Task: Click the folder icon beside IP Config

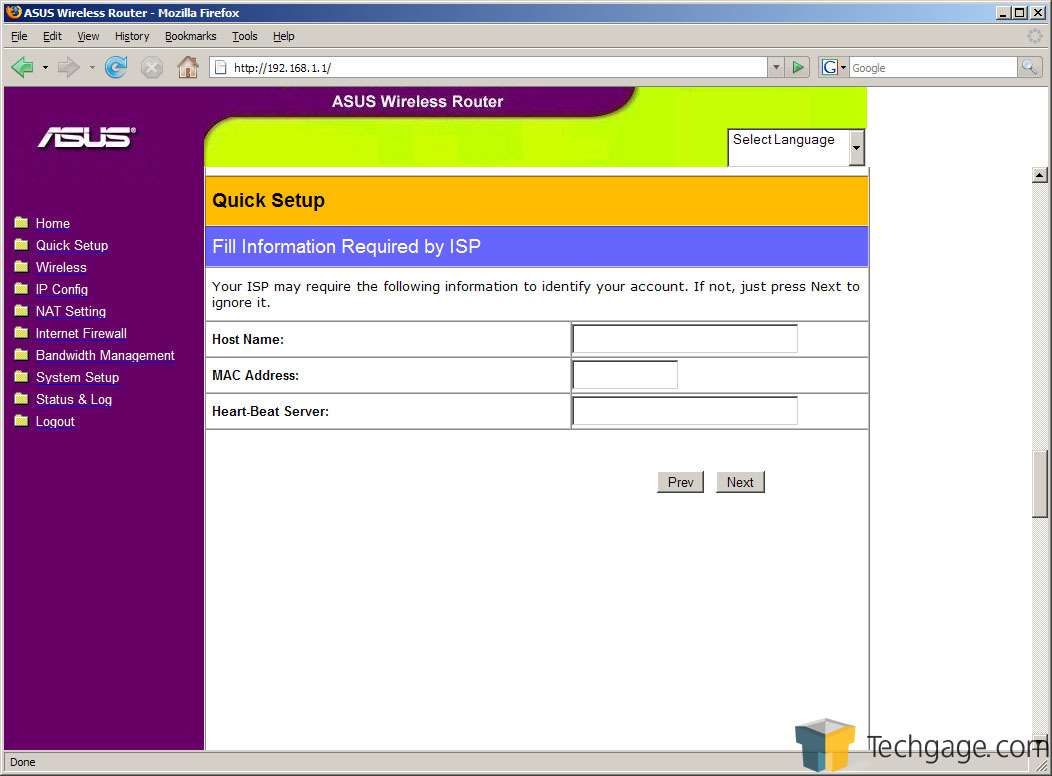Action: 21,288
